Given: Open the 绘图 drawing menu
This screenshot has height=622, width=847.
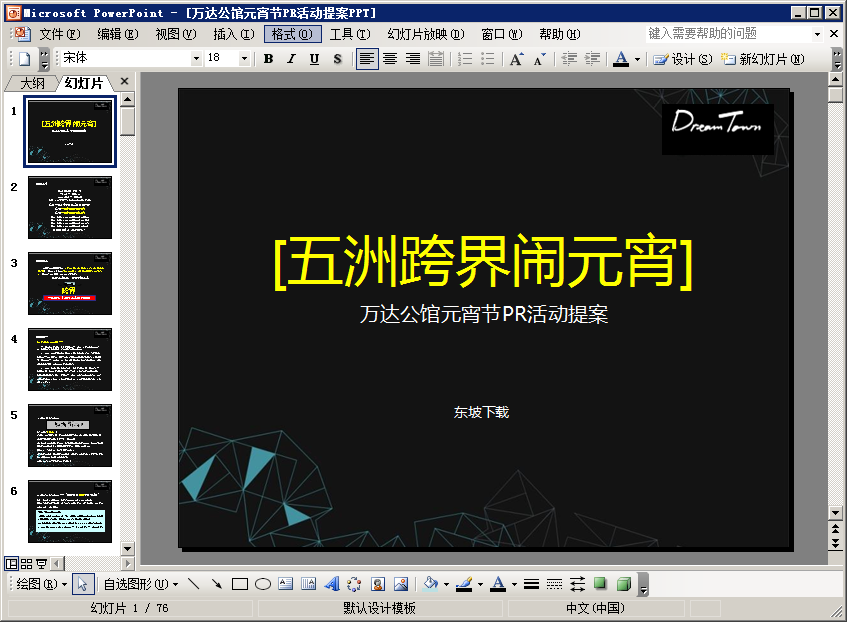Looking at the screenshot, I should [41, 584].
